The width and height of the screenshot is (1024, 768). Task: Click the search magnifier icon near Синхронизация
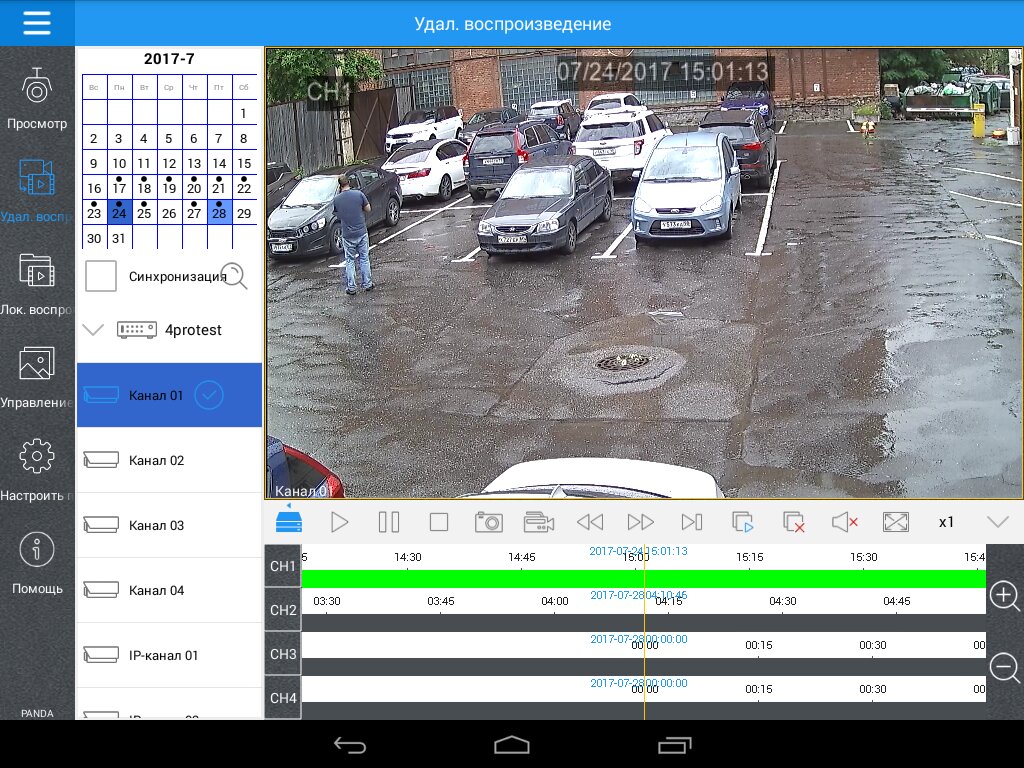pos(234,276)
